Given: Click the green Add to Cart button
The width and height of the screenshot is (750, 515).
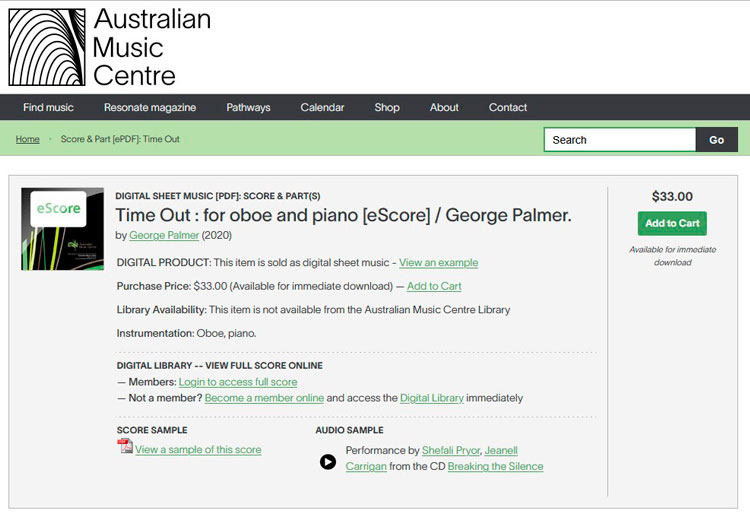Looking at the screenshot, I should tap(672, 223).
